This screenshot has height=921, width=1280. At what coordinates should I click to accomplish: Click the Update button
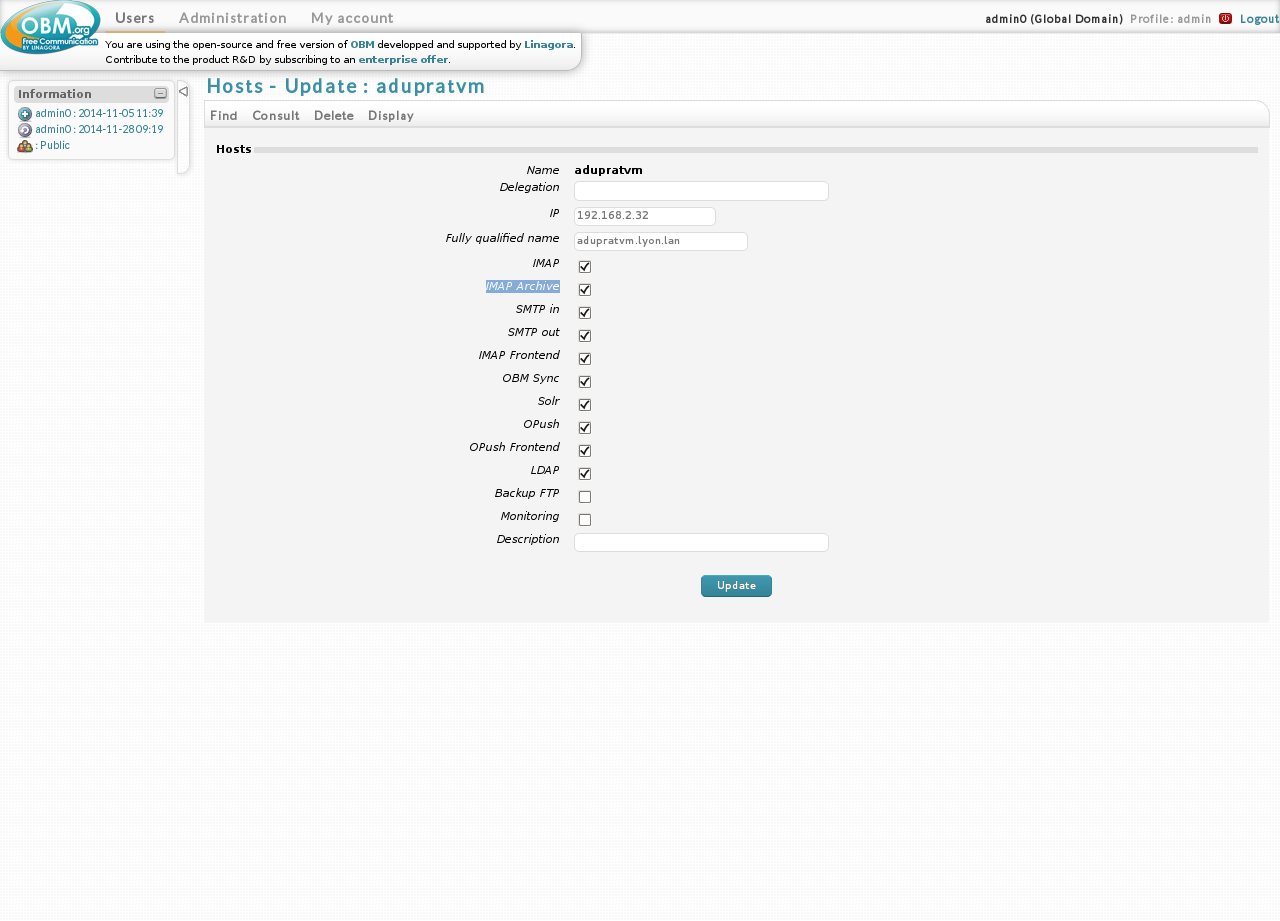click(x=736, y=586)
